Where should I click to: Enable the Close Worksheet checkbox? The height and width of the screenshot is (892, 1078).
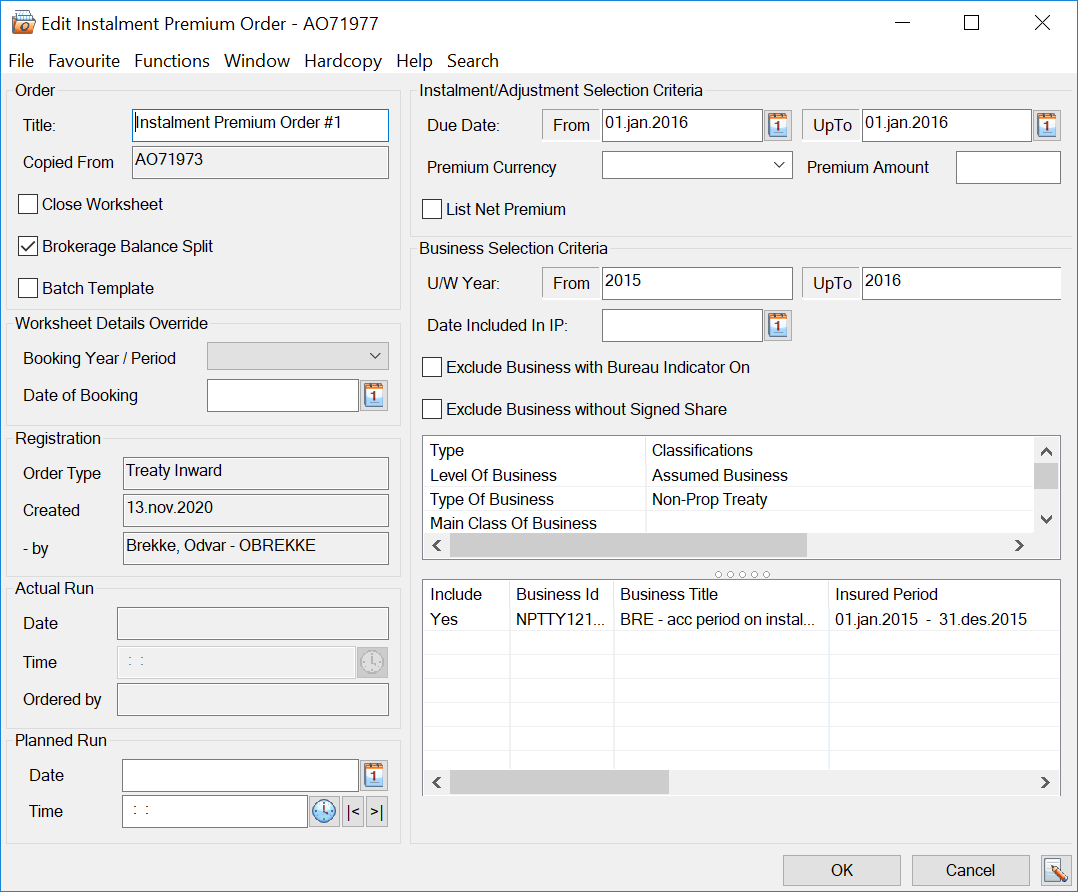coord(28,205)
